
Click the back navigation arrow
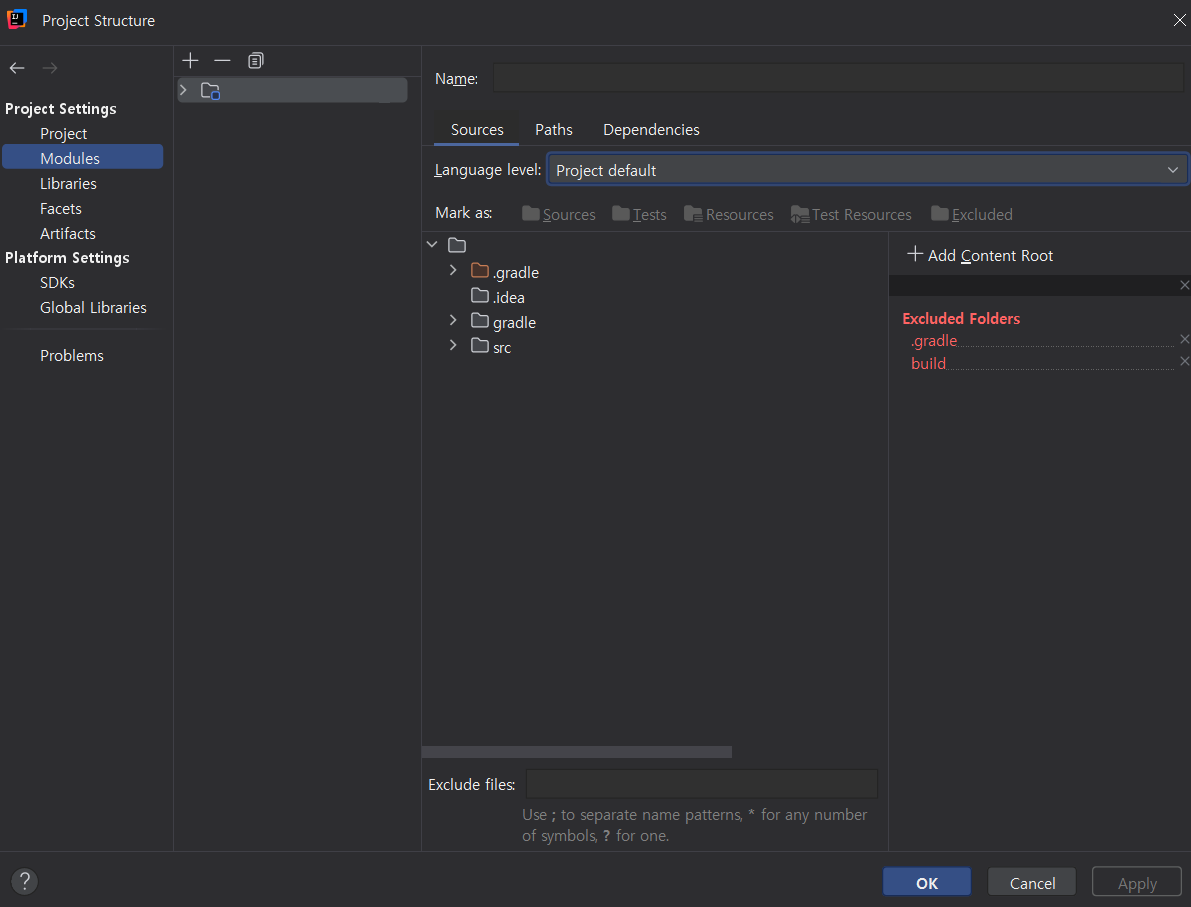(x=17, y=68)
